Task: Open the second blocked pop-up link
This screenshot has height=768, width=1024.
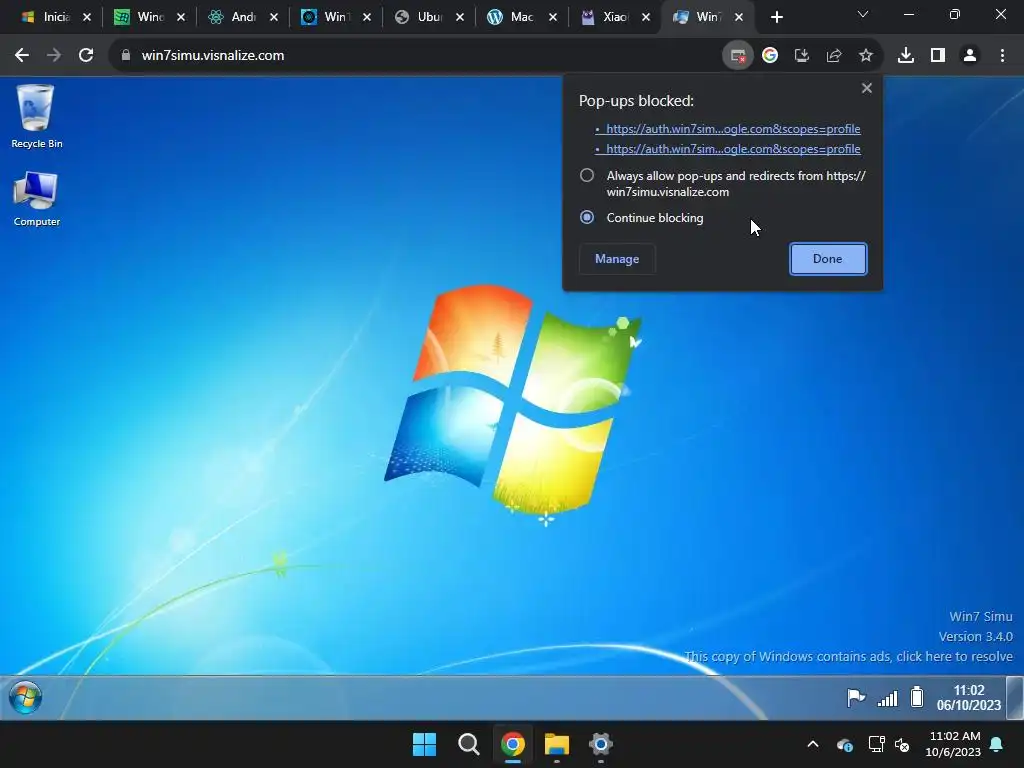Action: point(733,149)
